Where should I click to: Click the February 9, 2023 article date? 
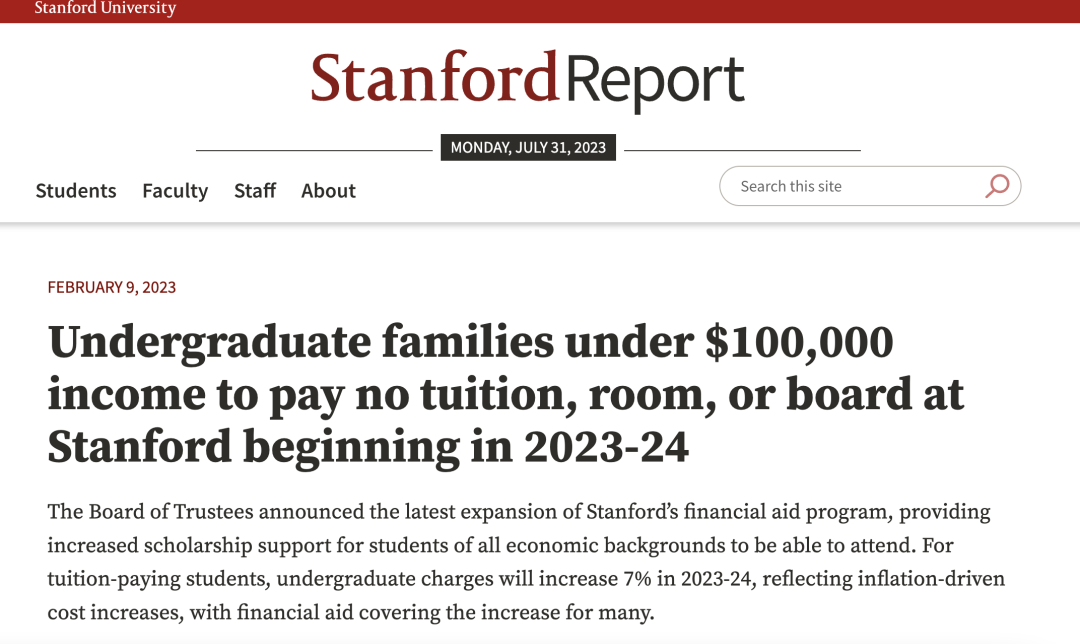(112, 287)
